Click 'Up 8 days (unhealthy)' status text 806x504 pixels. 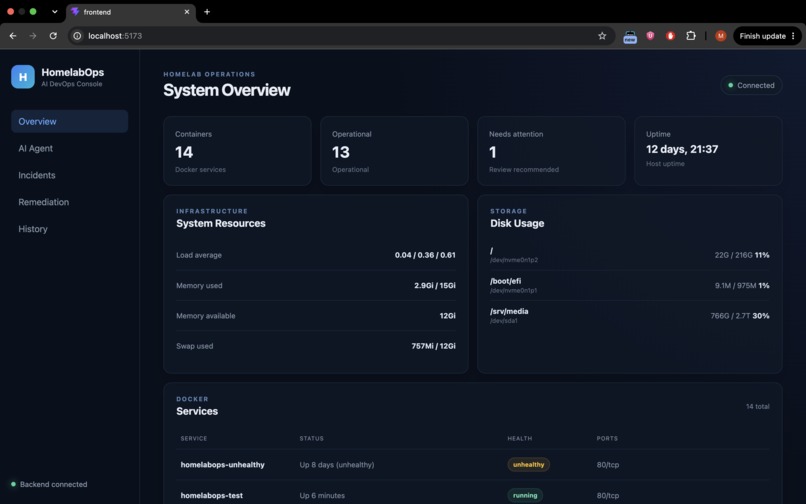click(337, 464)
